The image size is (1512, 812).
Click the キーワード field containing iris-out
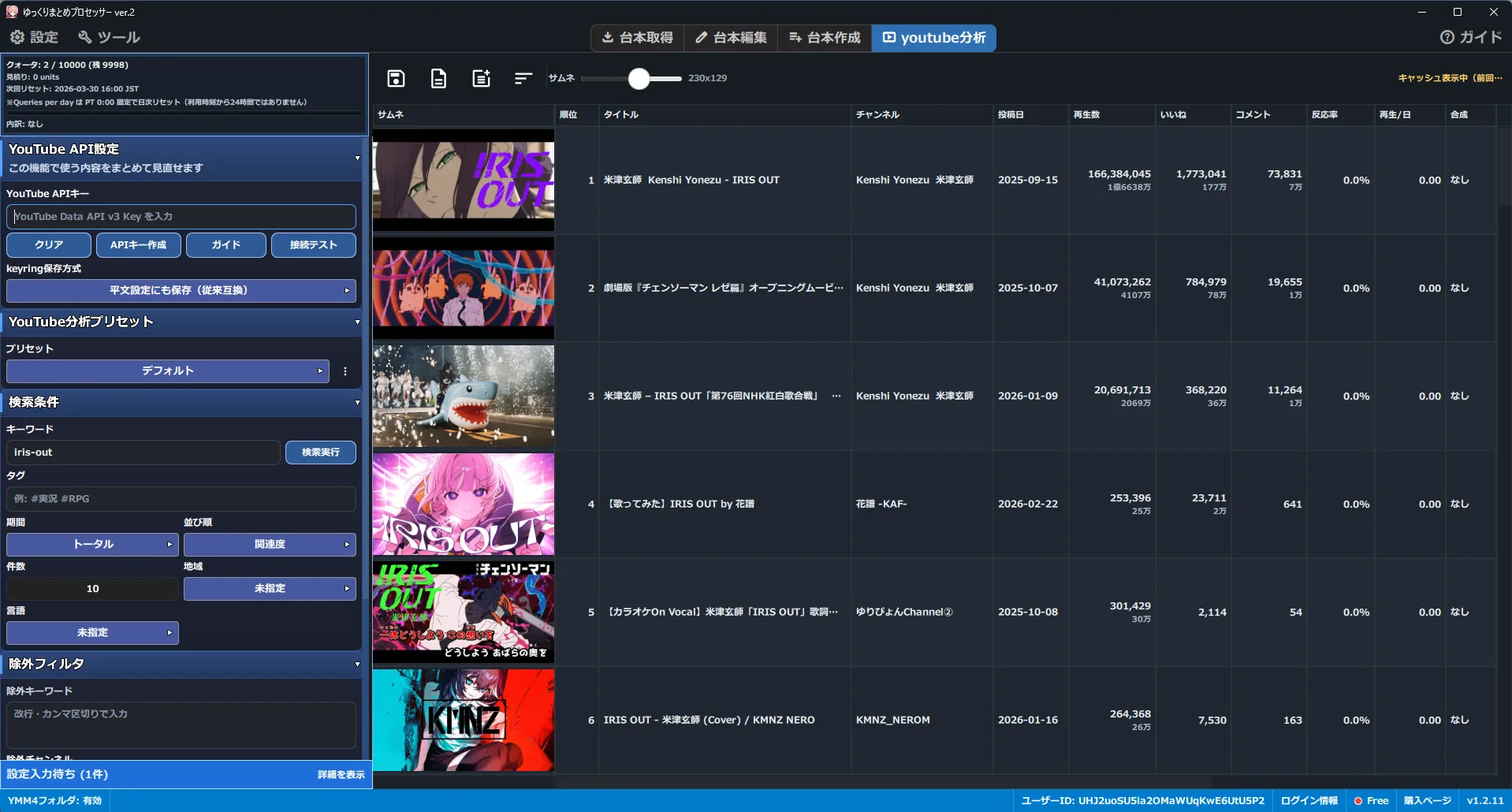(143, 453)
